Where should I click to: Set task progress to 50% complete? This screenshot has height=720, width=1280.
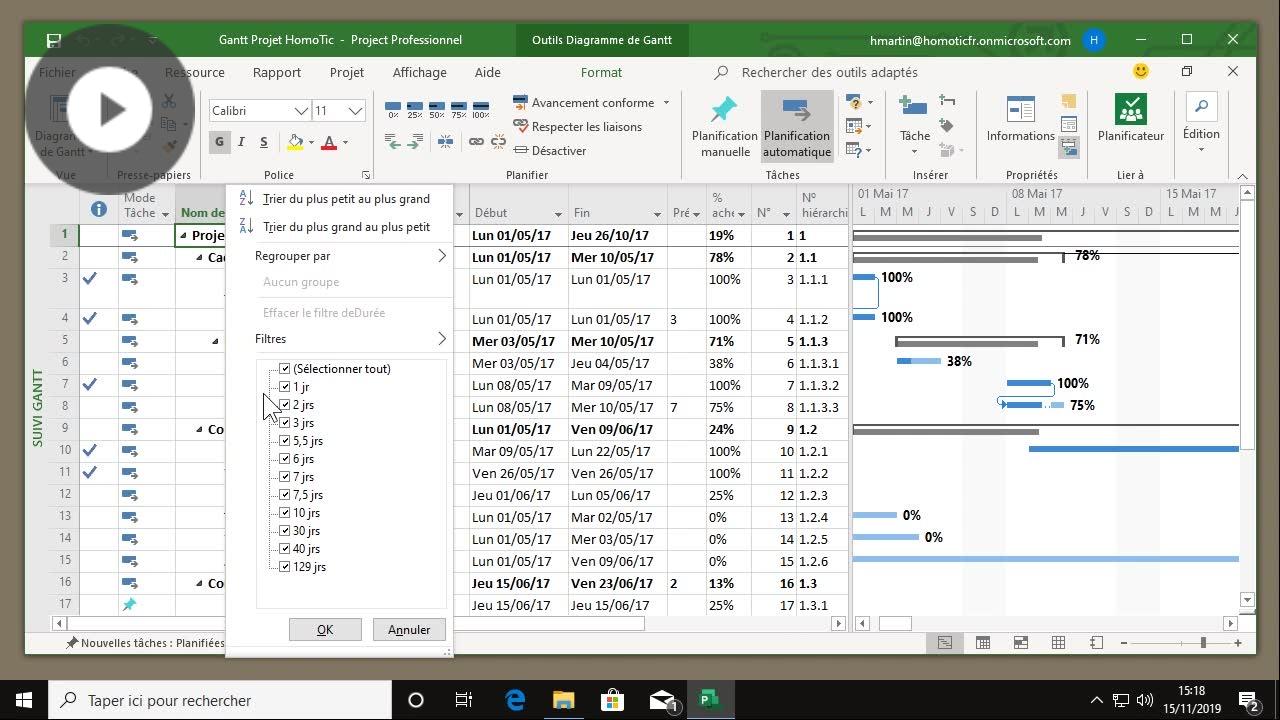437,110
